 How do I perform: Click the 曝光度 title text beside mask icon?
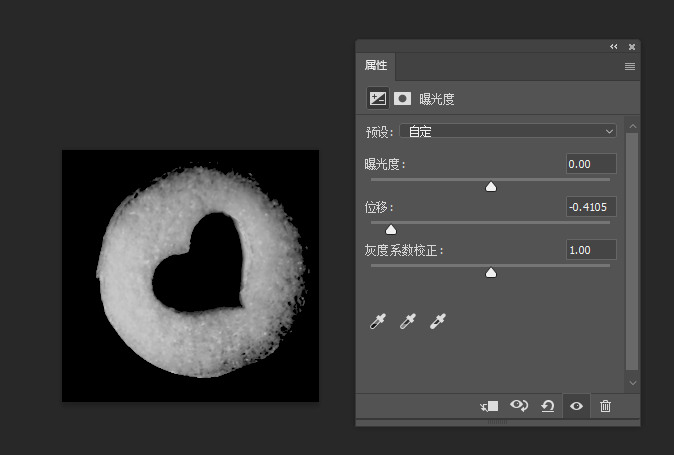click(437, 99)
